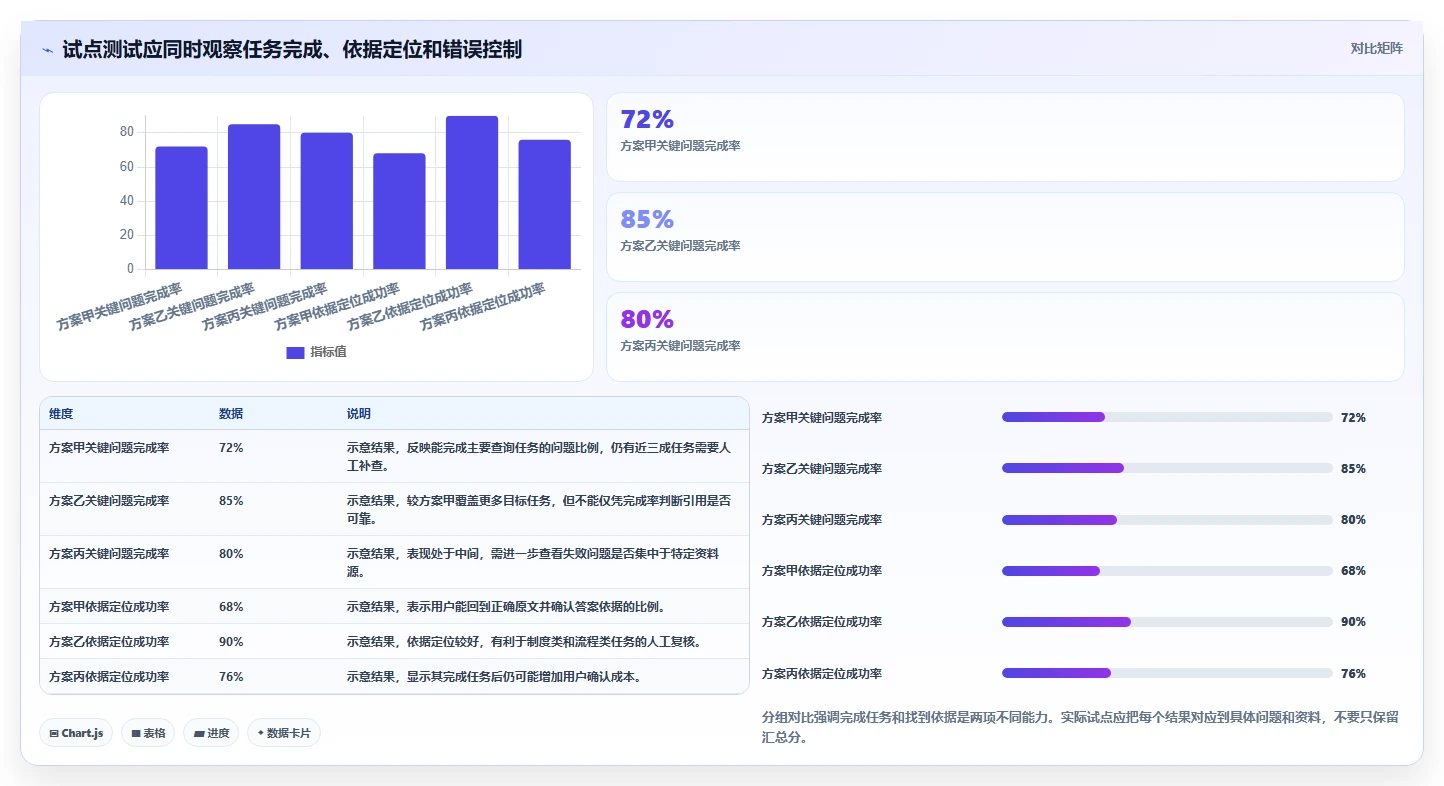Click the description mentioning 增加用户确认成本
This screenshot has height=786, width=1444.
pyautogui.click(x=494, y=677)
